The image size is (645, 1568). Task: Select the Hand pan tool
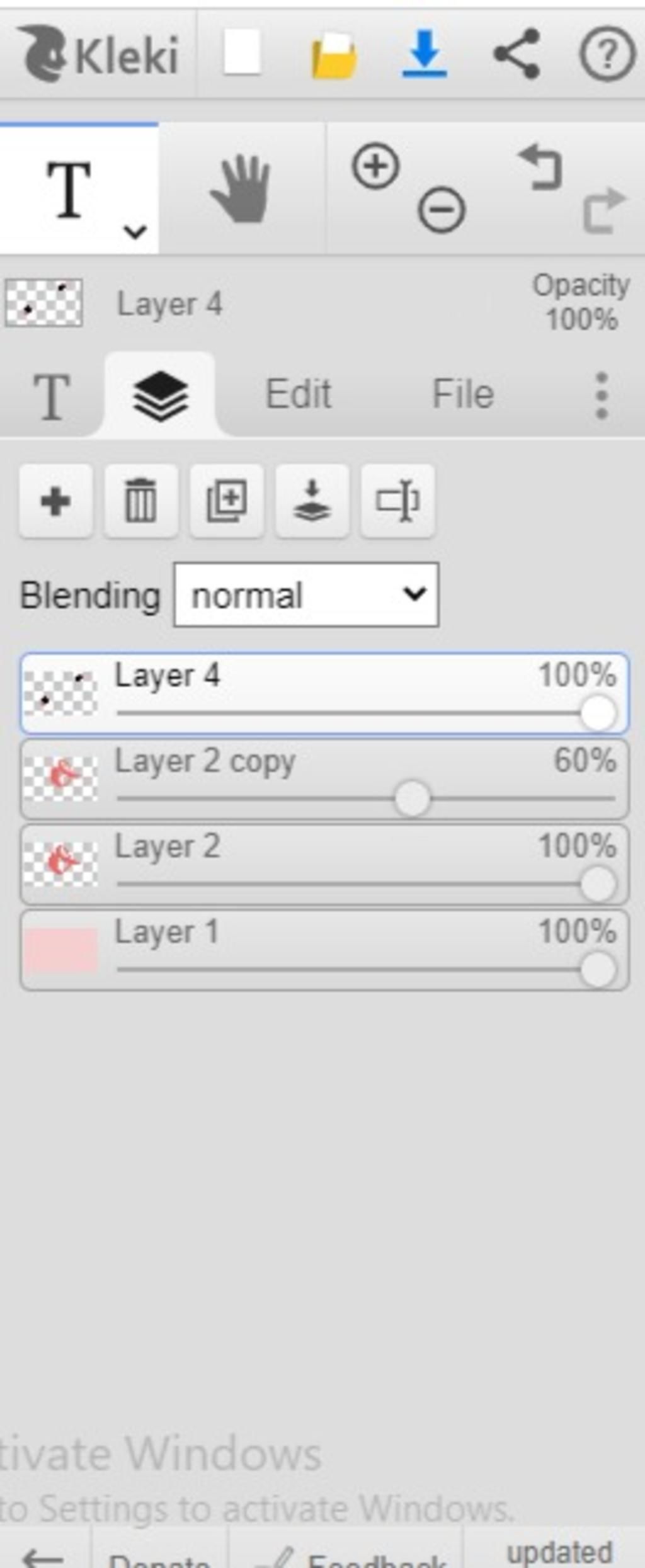pyautogui.click(x=241, y=189)
